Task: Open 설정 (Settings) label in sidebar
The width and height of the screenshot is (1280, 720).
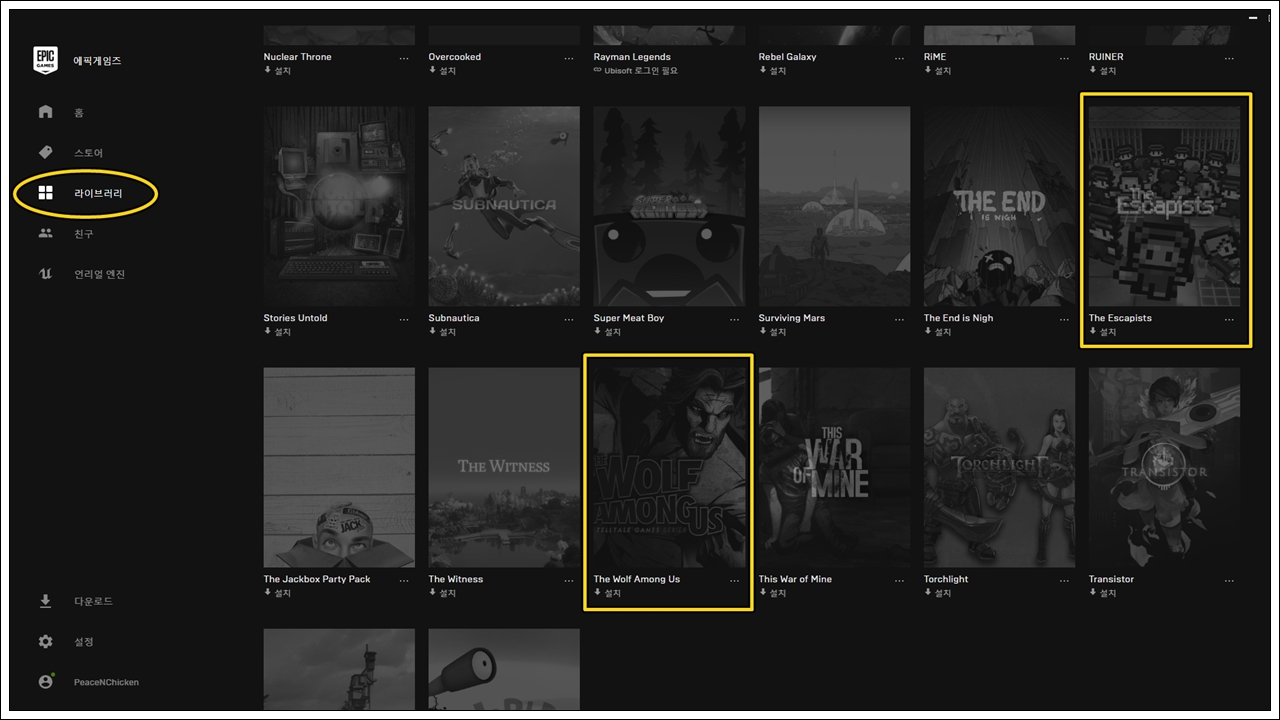Action: (x=83, y=642)
